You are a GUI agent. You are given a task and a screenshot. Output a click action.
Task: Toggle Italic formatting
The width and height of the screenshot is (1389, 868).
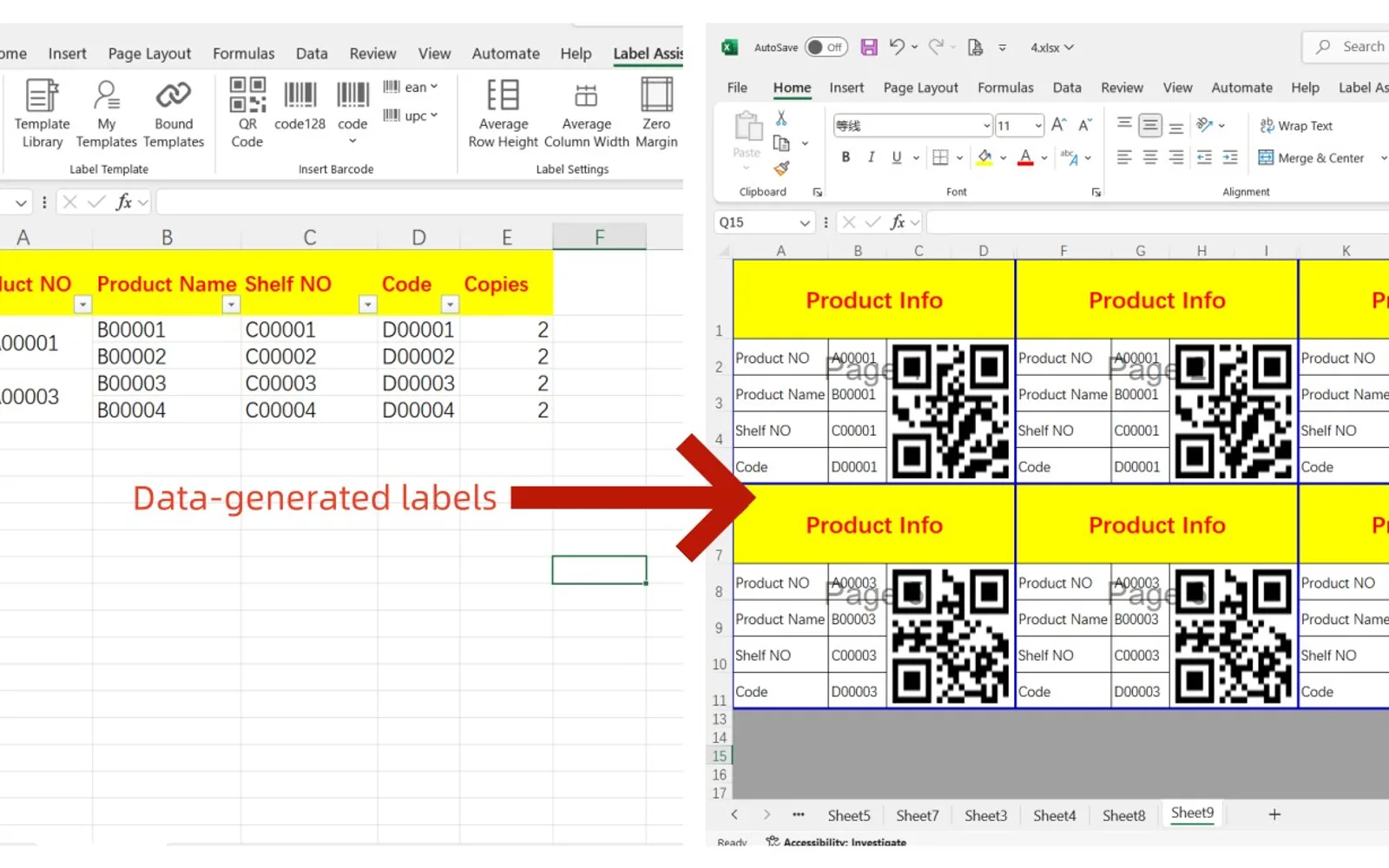[x=871, y=157]
